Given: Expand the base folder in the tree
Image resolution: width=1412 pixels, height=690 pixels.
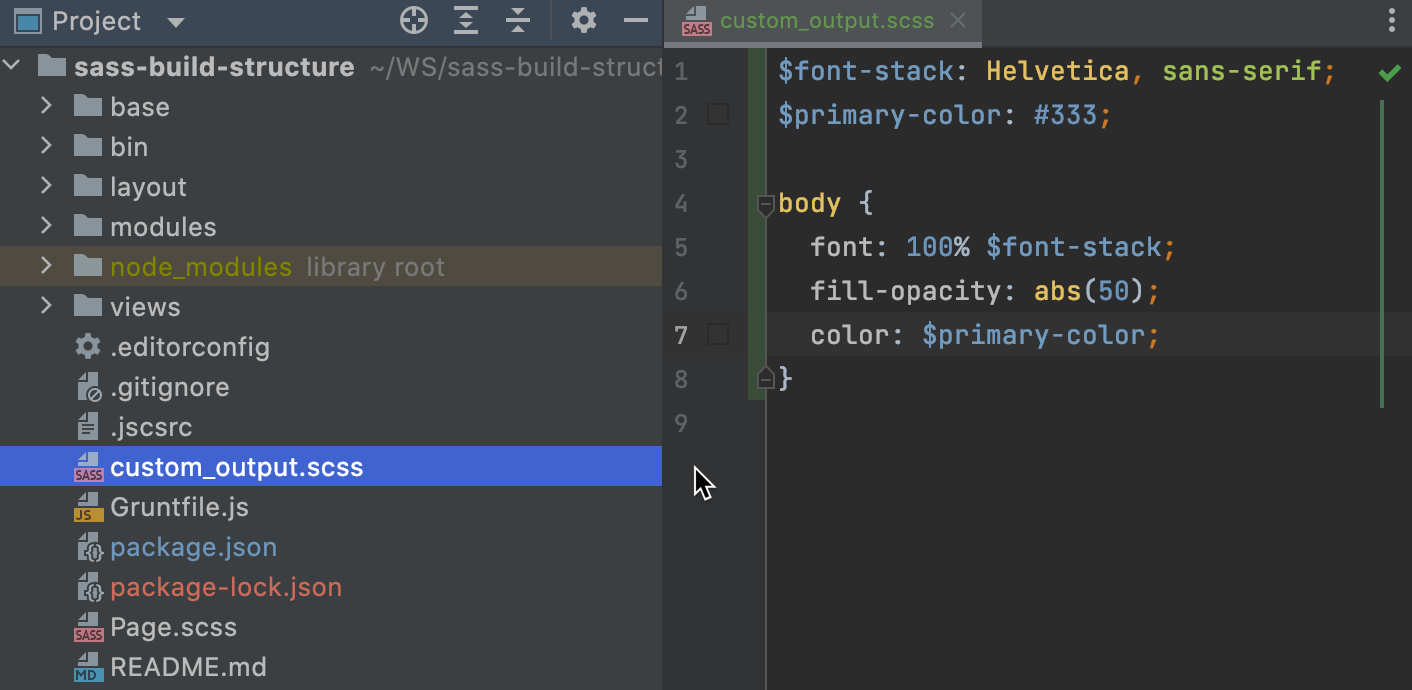Looking at the screenshot, I should click(x=44, y=106).
